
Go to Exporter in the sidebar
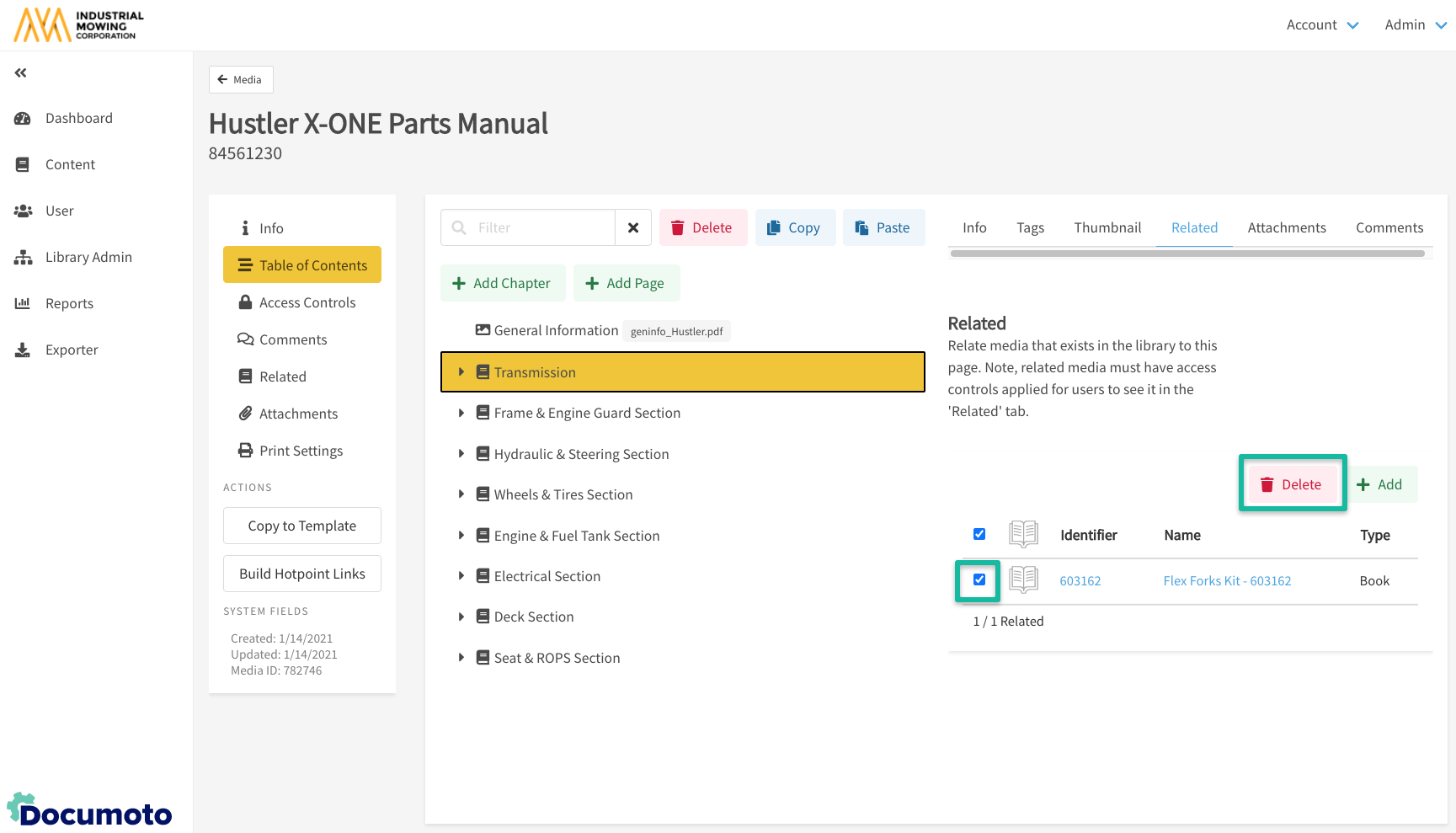(x=72, y=350)
